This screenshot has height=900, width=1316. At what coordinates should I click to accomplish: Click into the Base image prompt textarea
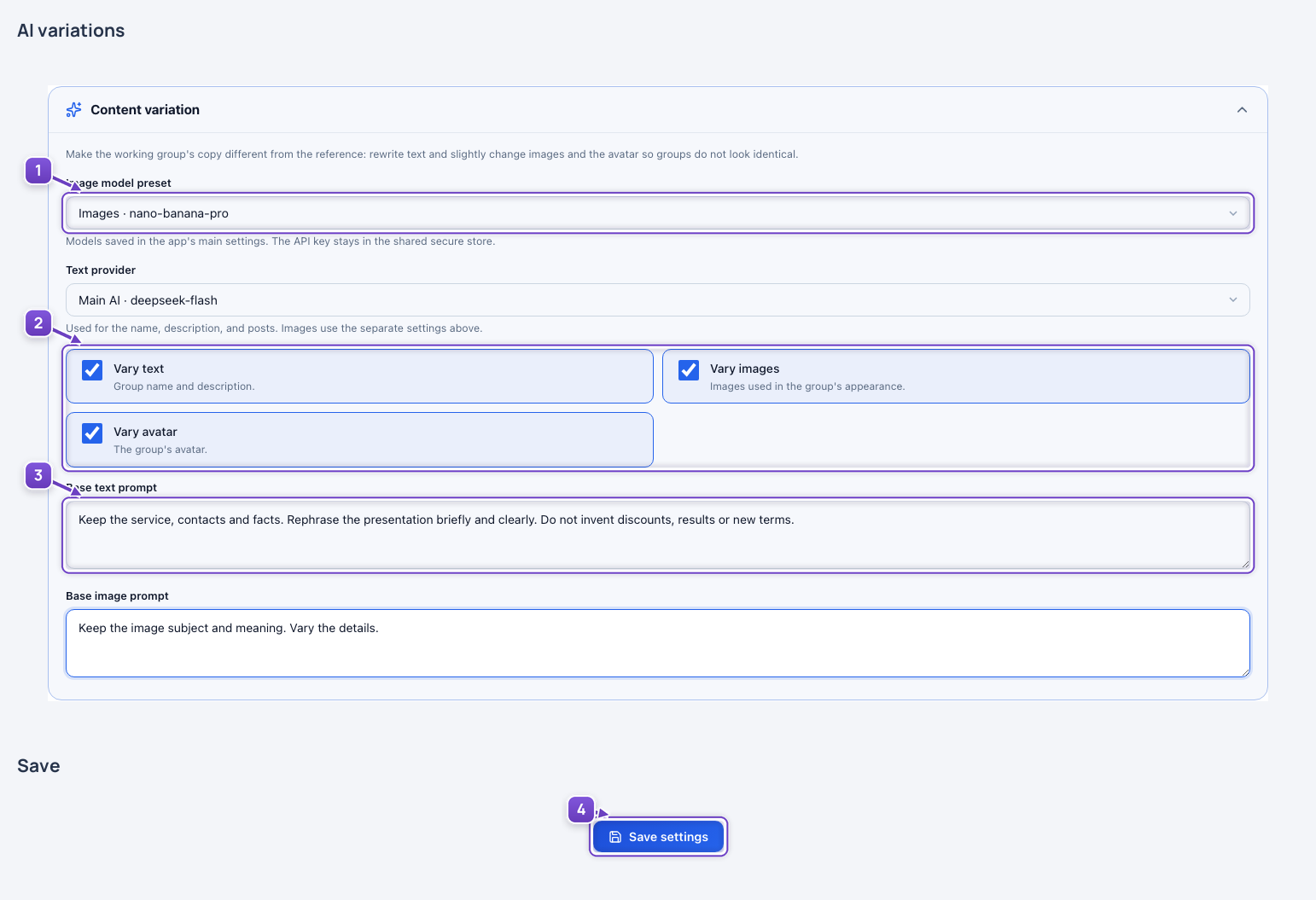click(x=657, y=643)
